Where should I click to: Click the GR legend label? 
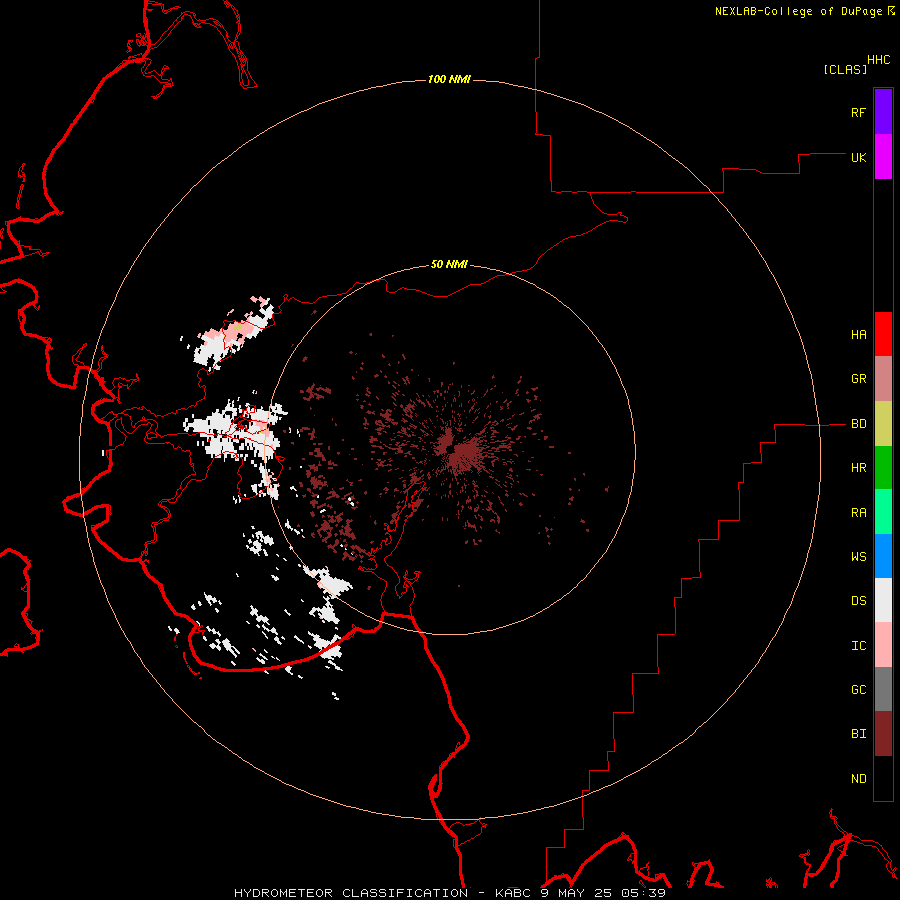pyautogui.click(x=858, y=379)
